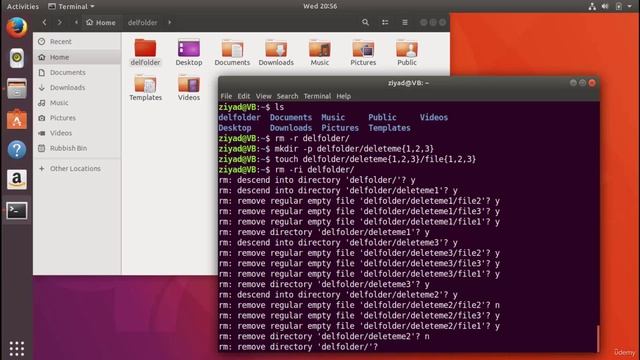Viewport: 640px width, 360px height.
Task: Click the 'touch delfolder/deleteme{1,2,3}/file{1,2,3}' line
Action: (347, 159)
